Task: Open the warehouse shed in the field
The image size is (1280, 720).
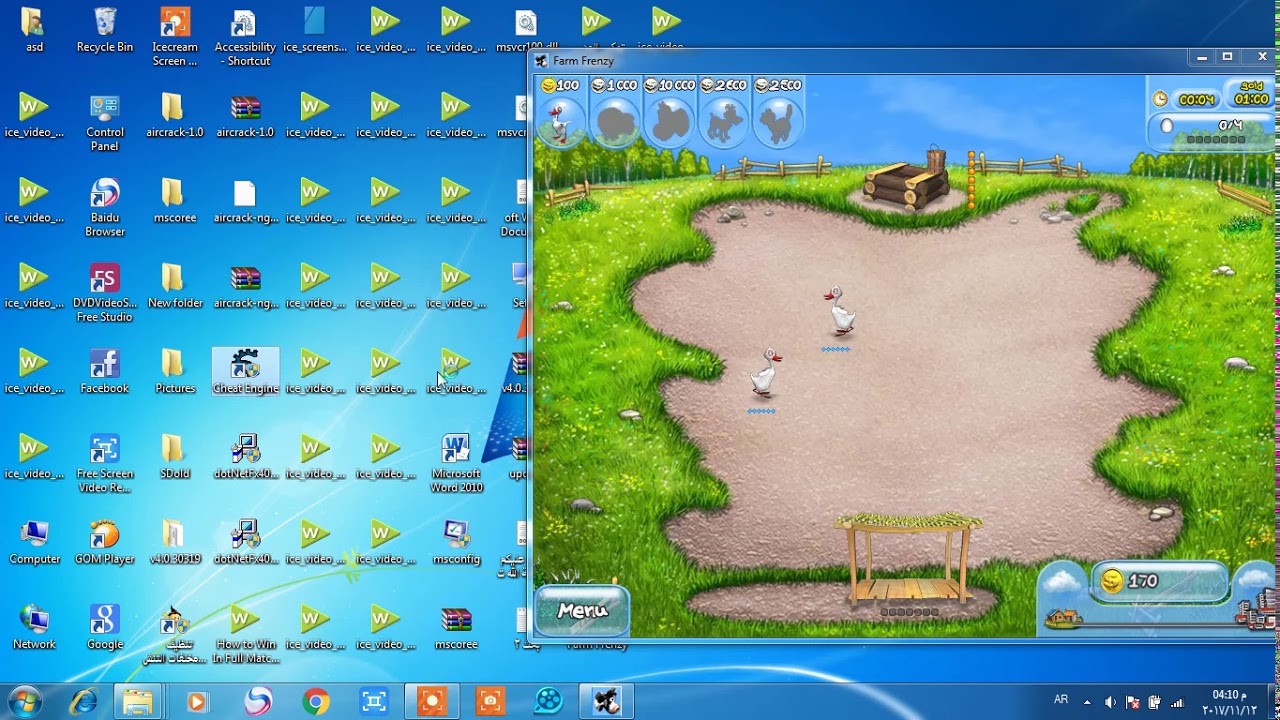Action: (x=909, y=562)
